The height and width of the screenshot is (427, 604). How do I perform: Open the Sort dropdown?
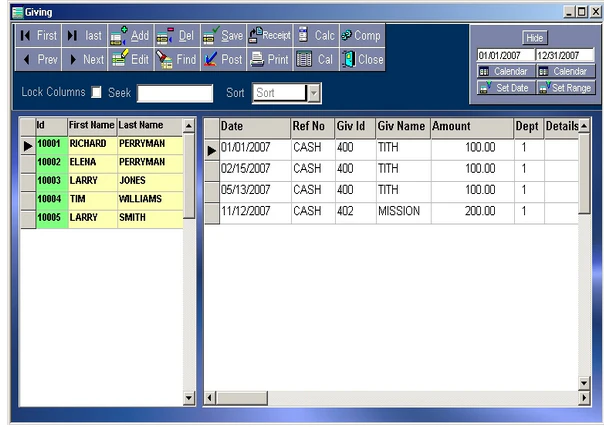pyautogui.click(x=314, y=93)
